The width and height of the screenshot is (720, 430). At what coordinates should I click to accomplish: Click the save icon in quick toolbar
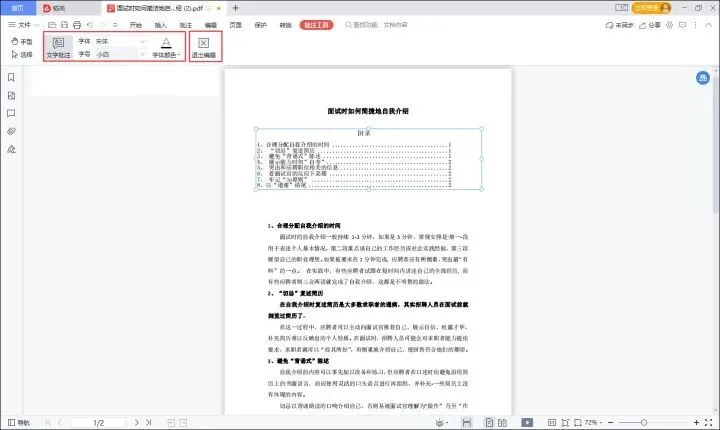coord(64,25)
